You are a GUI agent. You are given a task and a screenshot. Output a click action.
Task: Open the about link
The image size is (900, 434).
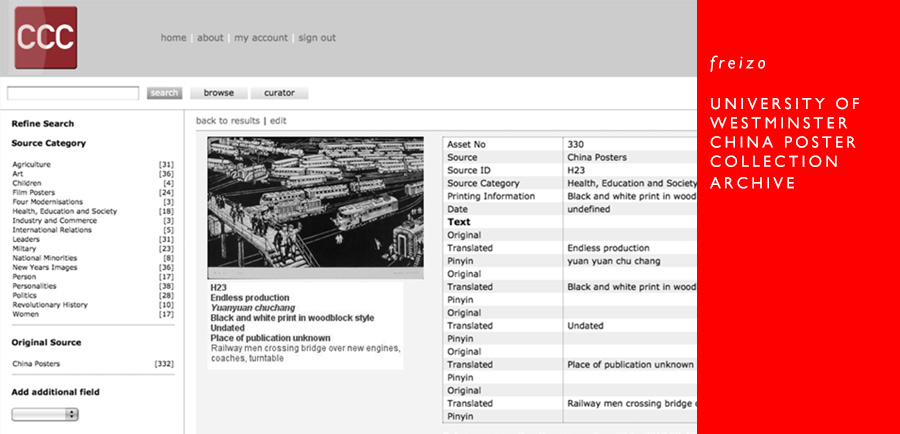click(x=210, y=38)
